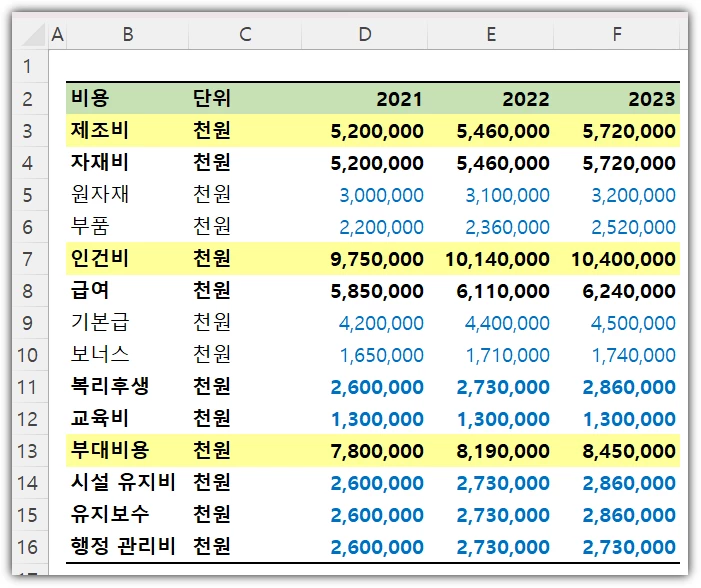Select row 2 header
Image resolution: width=701 pixels, height=588 pixels.
point(30,99)
